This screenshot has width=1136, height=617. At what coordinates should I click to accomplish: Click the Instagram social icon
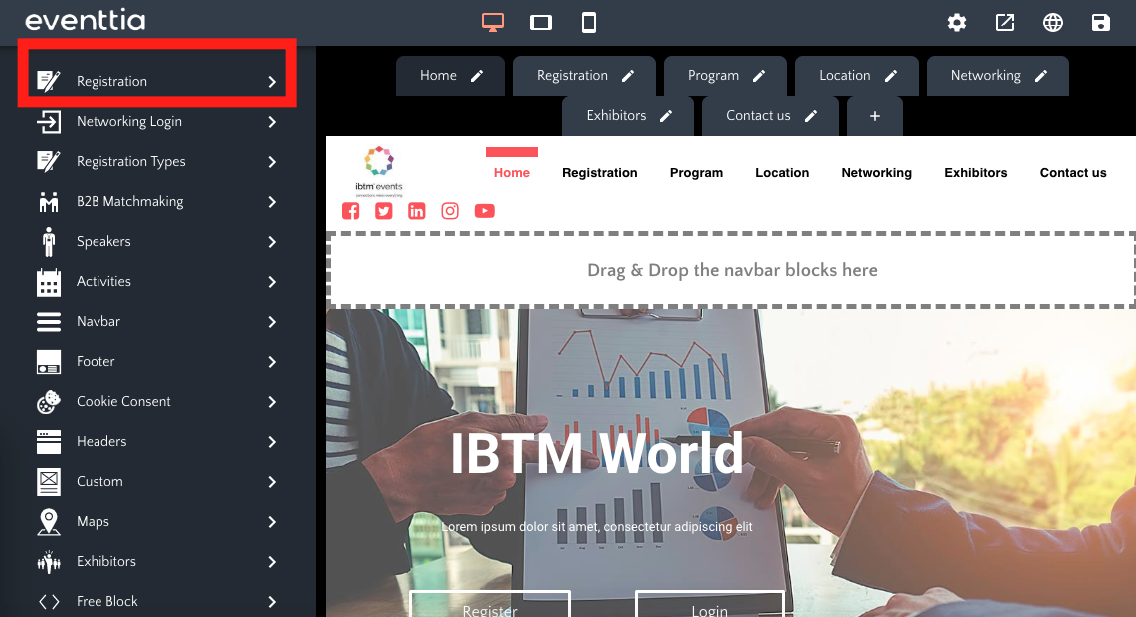(451, 211)
